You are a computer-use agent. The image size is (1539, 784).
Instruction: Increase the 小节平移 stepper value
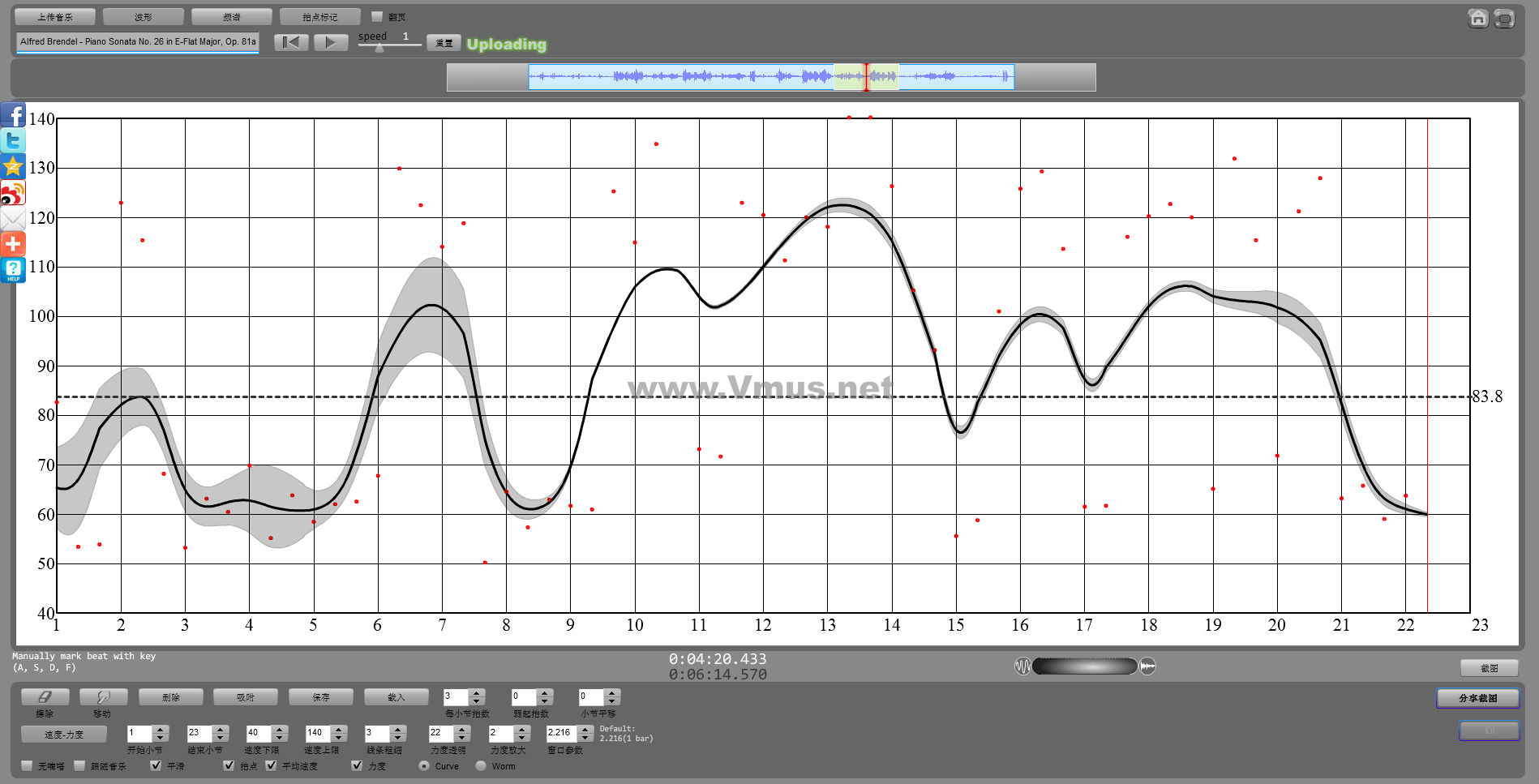click(612, 692)
